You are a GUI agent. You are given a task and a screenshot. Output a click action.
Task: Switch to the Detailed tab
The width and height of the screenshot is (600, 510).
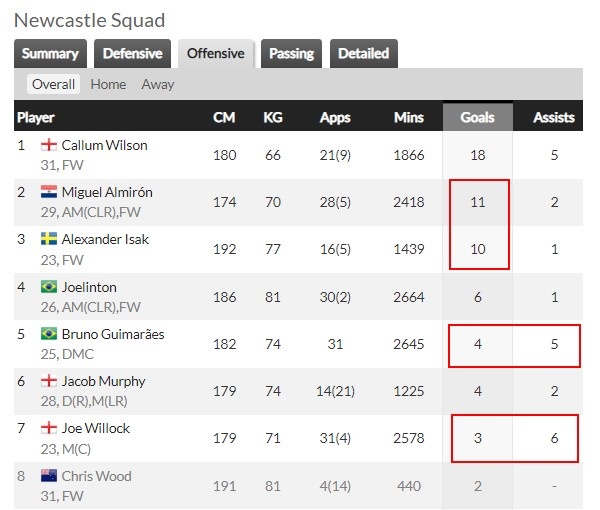pyautogui.click(x=364, y=54)
